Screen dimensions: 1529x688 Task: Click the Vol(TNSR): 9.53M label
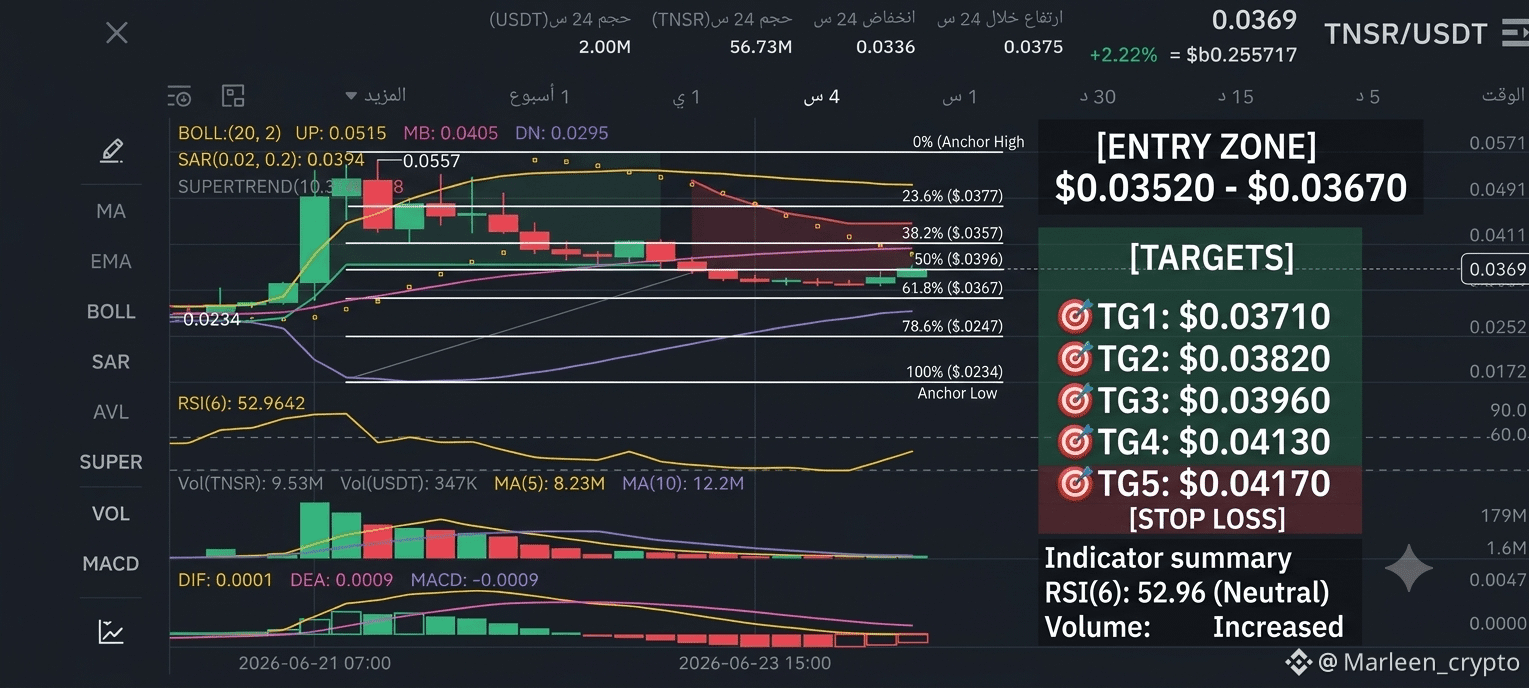250,484
